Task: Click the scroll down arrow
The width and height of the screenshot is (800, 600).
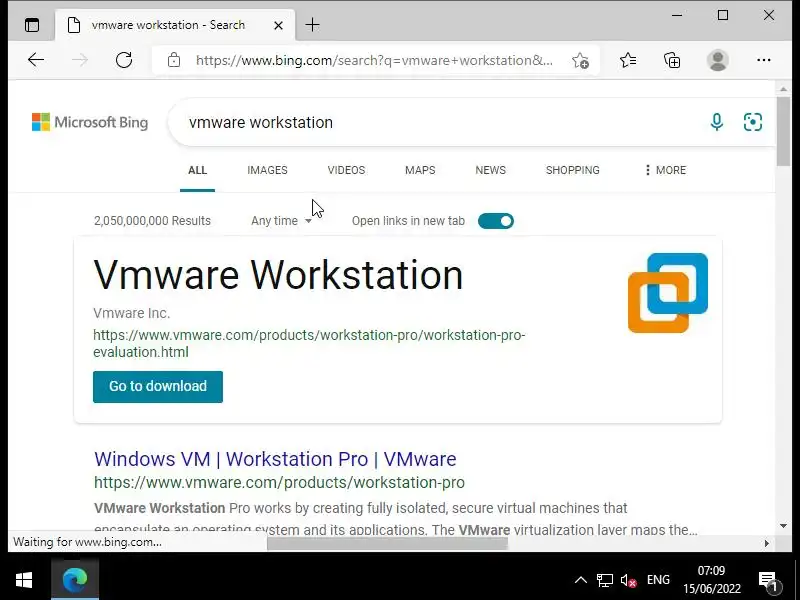Action: pos(783,526)
